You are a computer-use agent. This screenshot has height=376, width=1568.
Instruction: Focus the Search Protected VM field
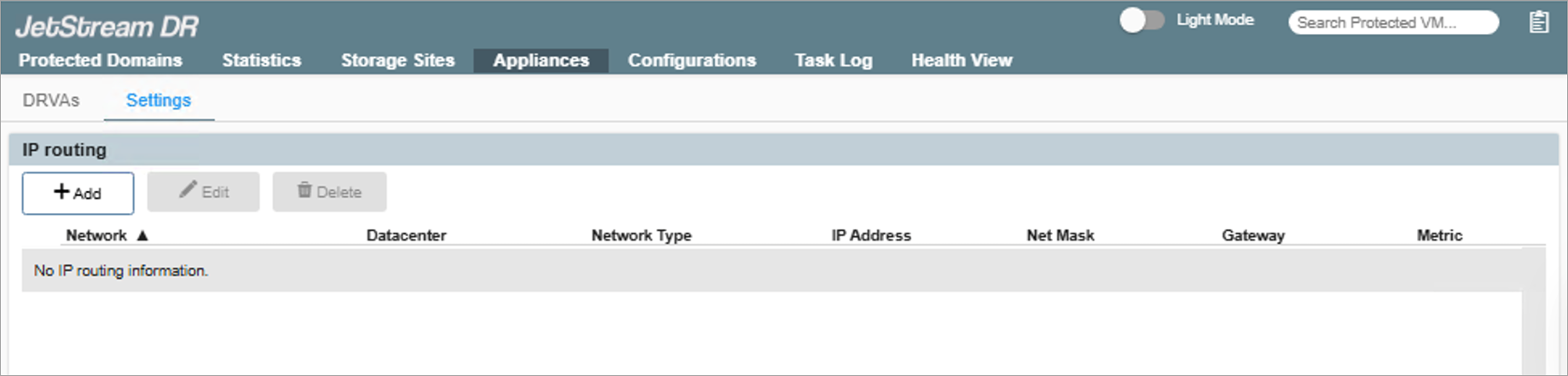pyautogui.click(x=1392, y=23)
